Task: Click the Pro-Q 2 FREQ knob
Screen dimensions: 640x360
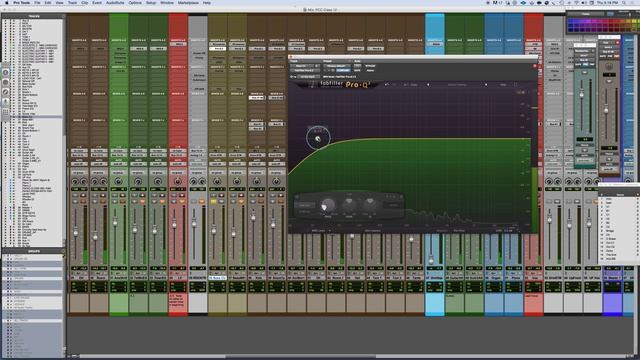Action: [328, 205]
